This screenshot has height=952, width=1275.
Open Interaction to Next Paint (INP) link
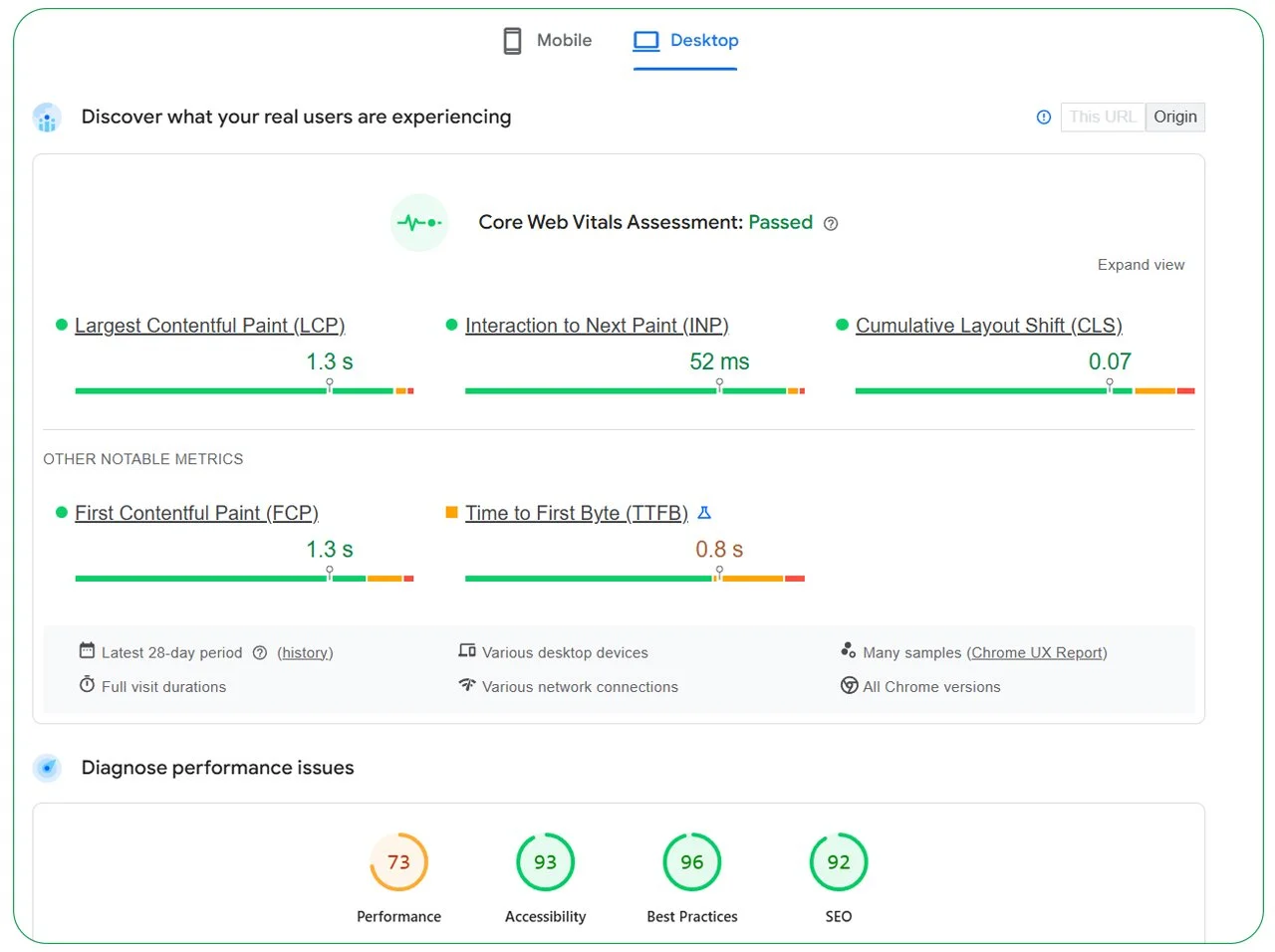coord(597,326)
